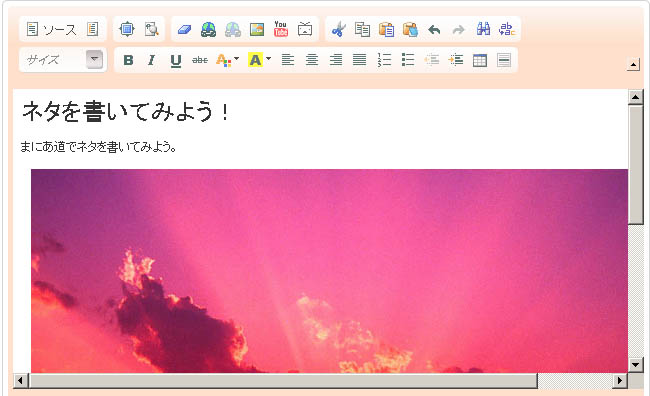Image resolution: width=650 pixels, height=396 pixels.
Task: Toggle maximize editor view icon
Action: tap(127, 29)
